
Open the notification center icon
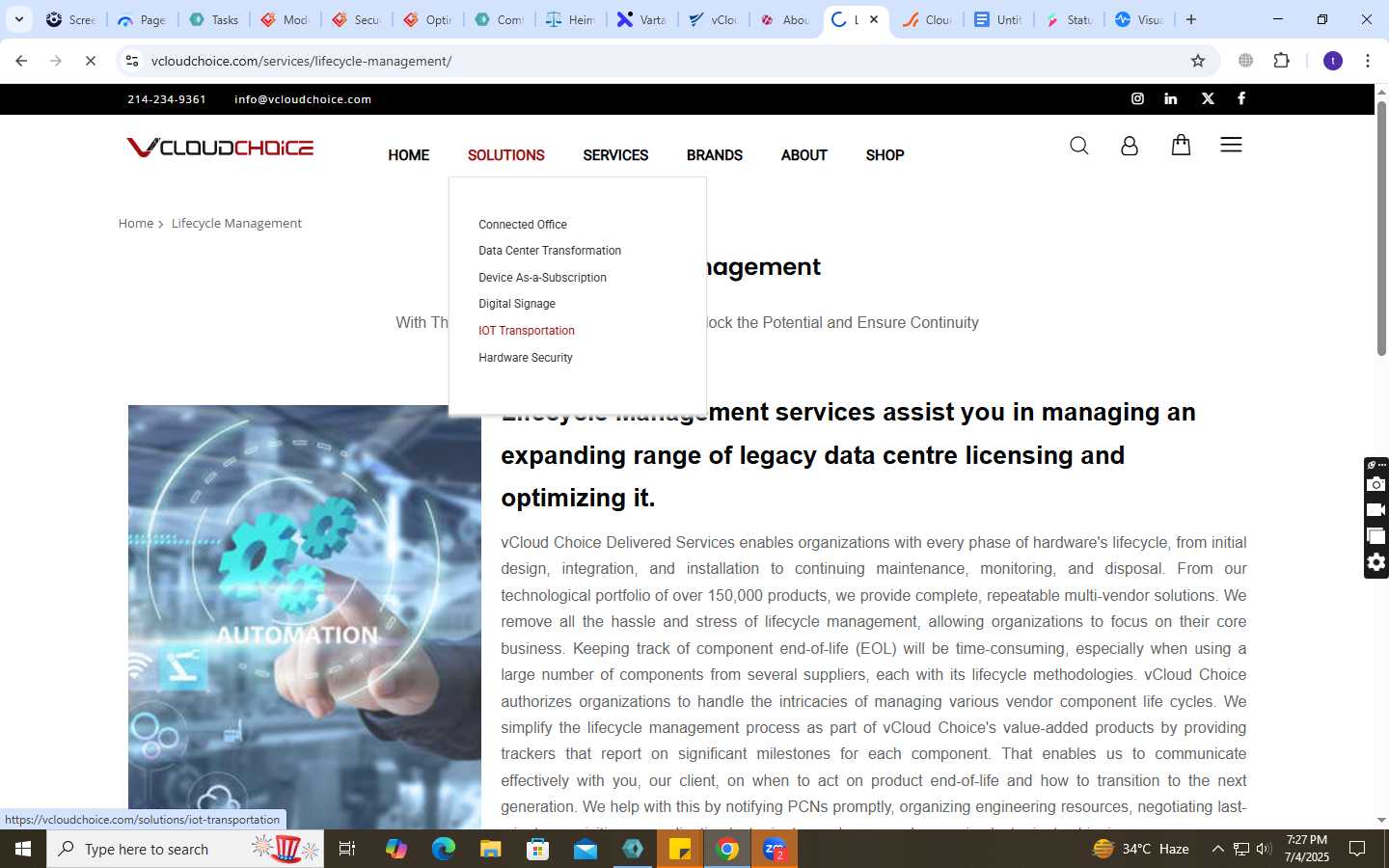(1357, 849)
